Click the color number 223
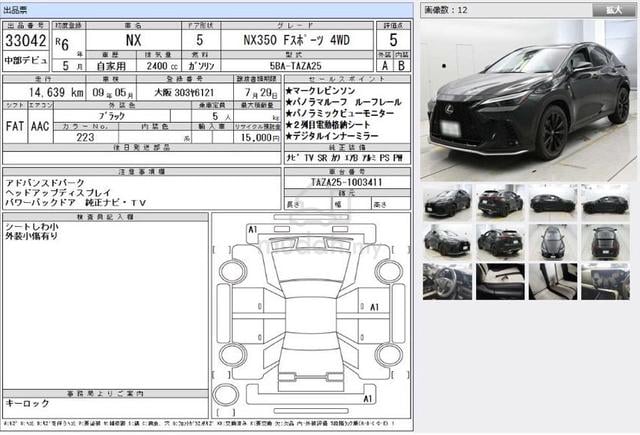This screenshot has height=435, width=640. [85, 138]
